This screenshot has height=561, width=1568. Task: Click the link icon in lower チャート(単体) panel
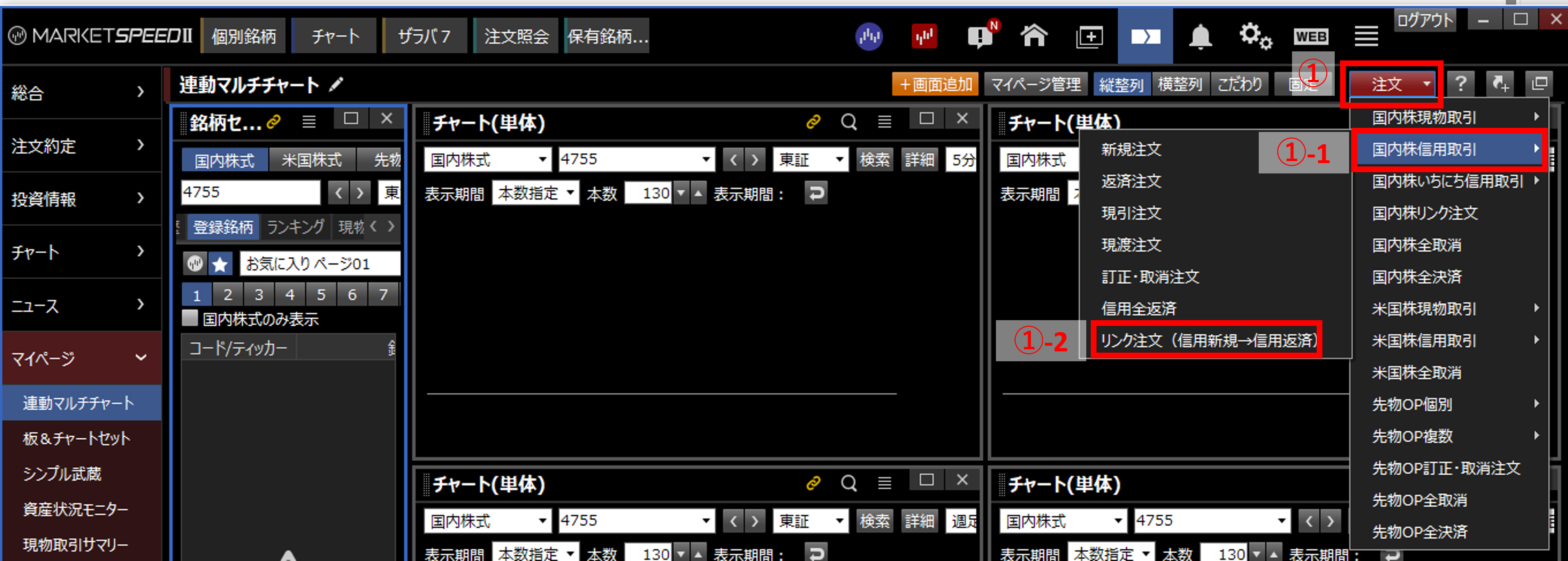[813, 484]
